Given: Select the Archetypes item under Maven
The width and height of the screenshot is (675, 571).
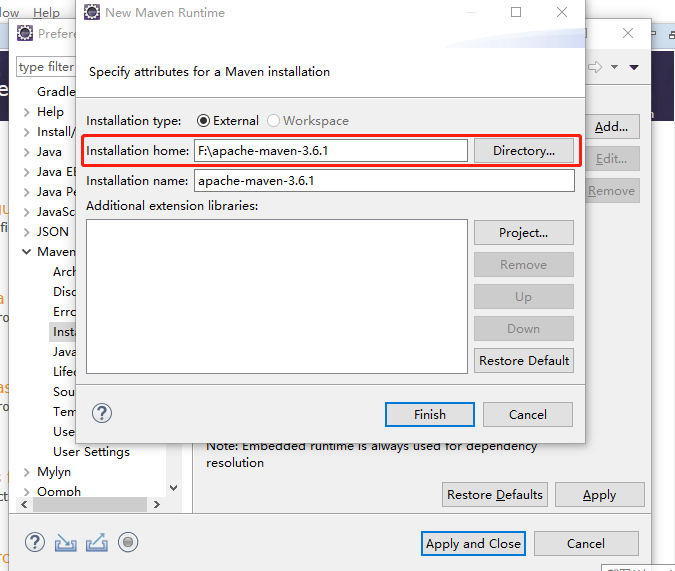Looking at the screenshot, I should point(64,272).
